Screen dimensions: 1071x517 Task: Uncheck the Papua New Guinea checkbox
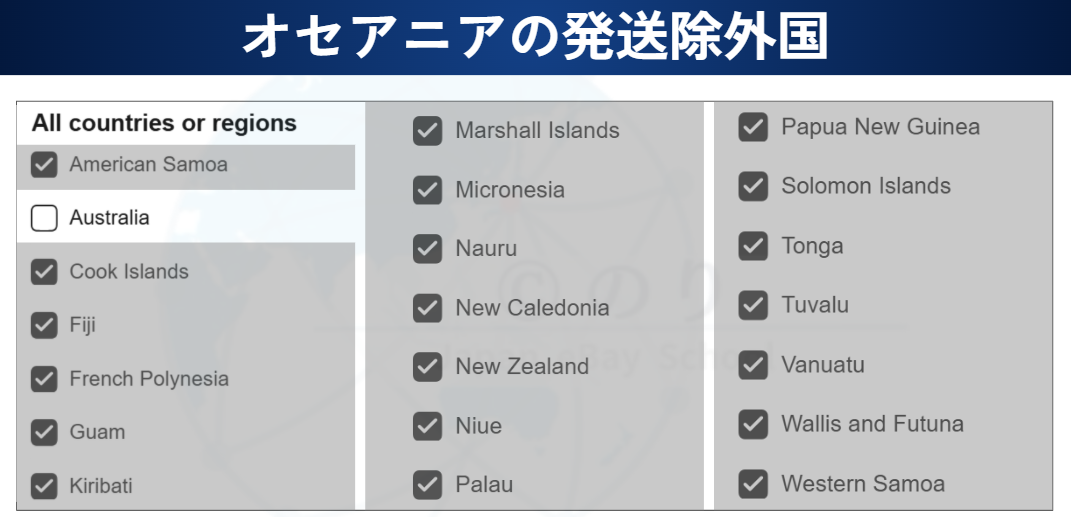[753, 127]
